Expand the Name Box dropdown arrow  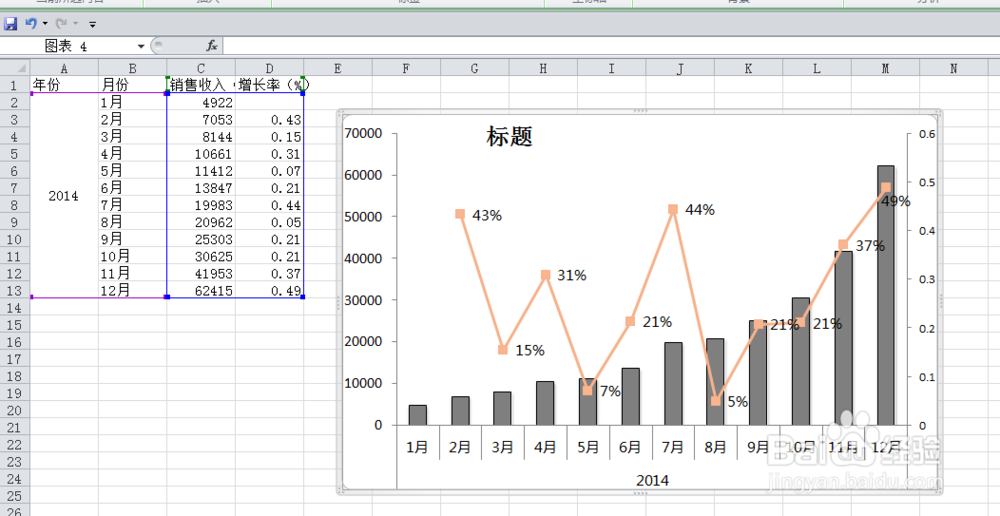tap(141, 46)
